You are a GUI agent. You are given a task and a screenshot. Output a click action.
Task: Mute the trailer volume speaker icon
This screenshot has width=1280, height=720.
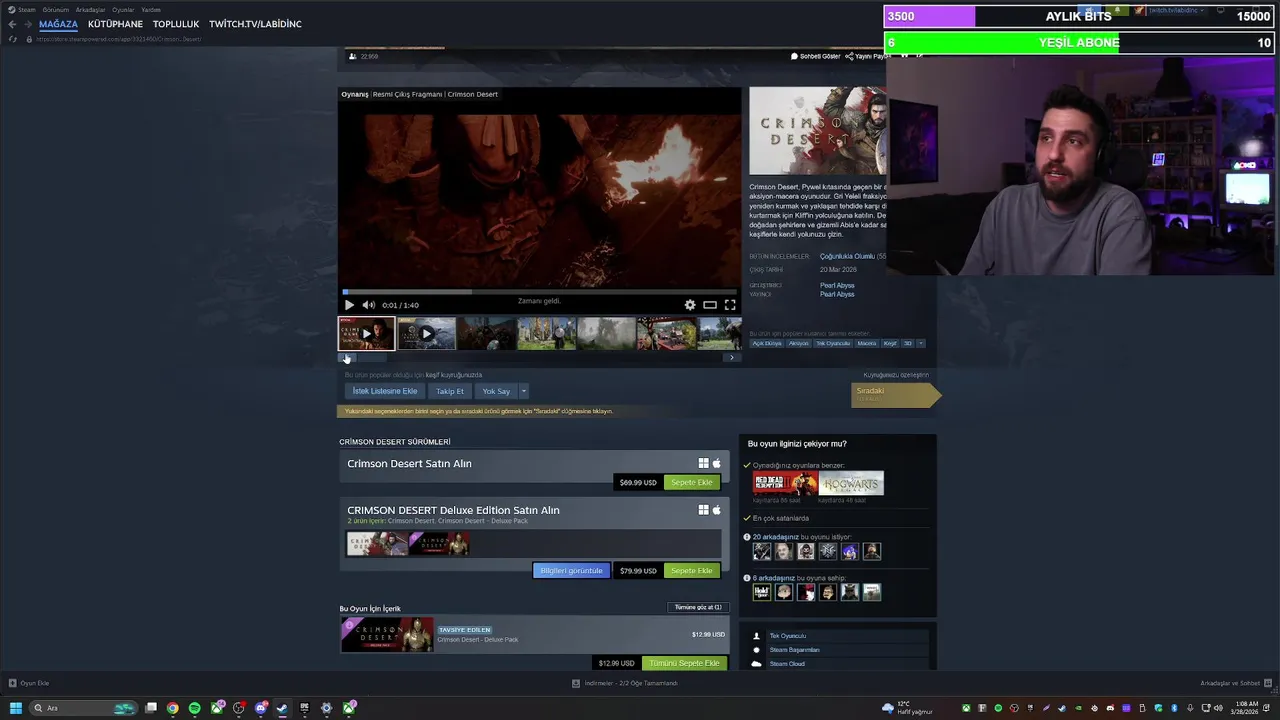tap(368, 305)
